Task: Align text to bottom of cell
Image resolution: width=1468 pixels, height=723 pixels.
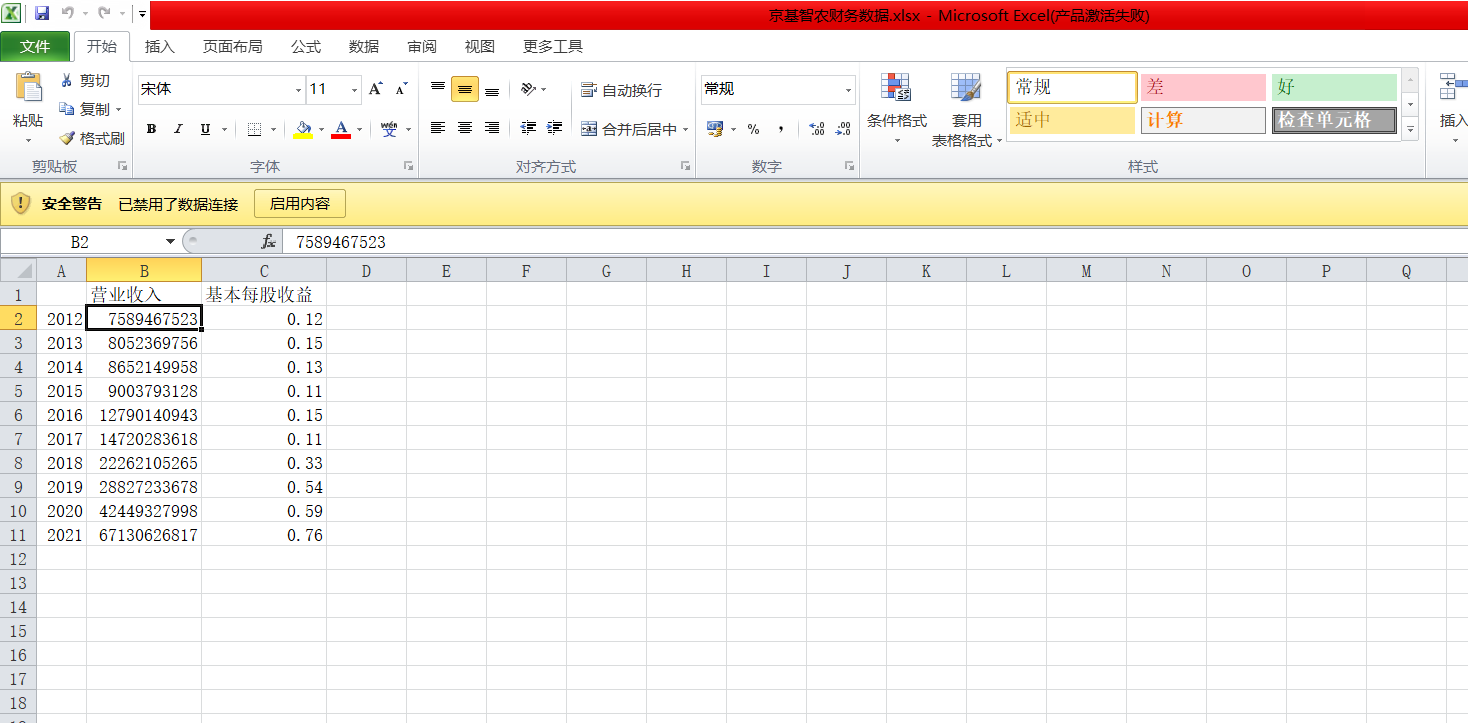Action: [491, 89]
